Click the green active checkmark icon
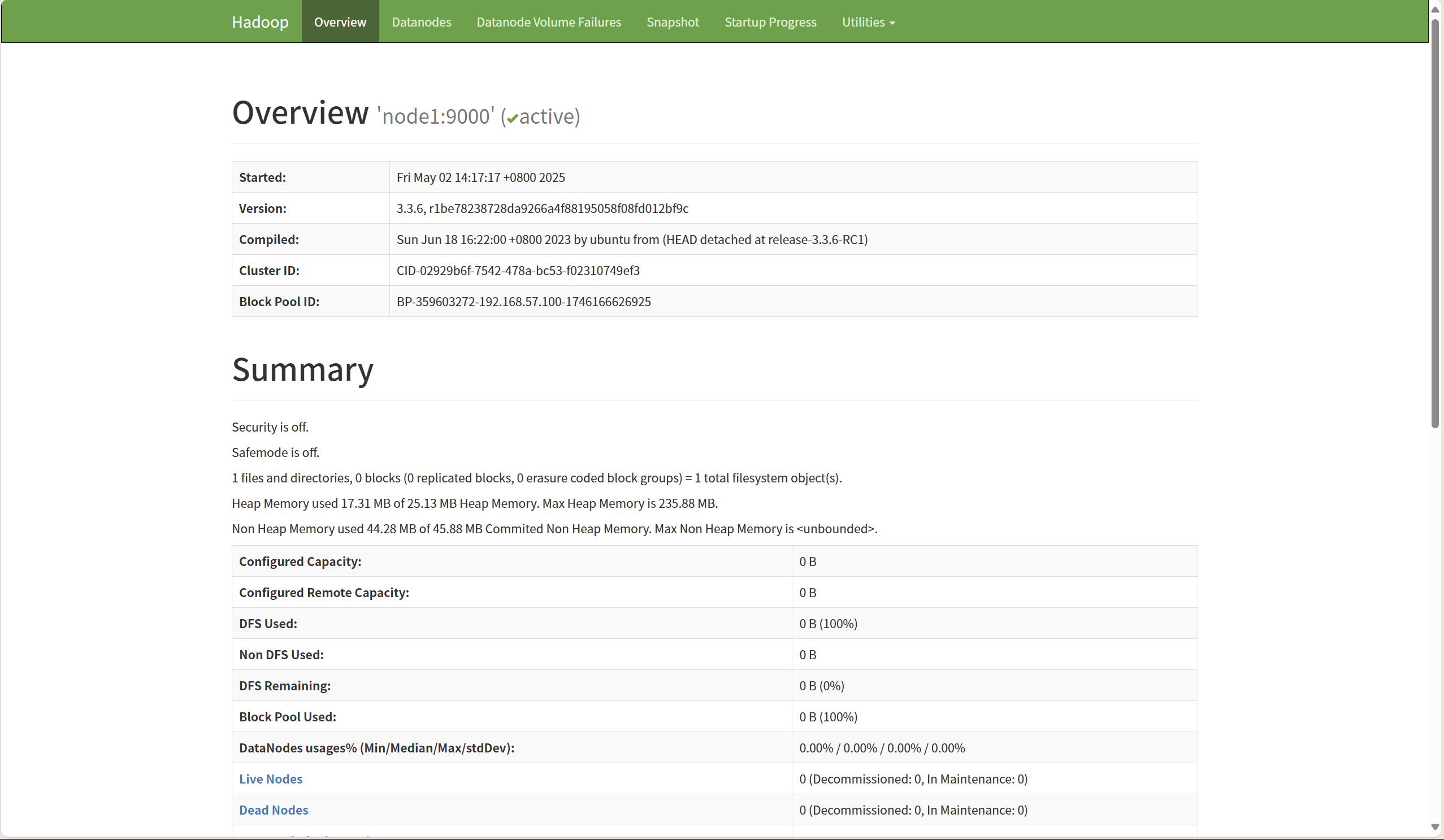The height and width of the screenshot is (840, 1444). pyautogui.click(x=512, y=119)
